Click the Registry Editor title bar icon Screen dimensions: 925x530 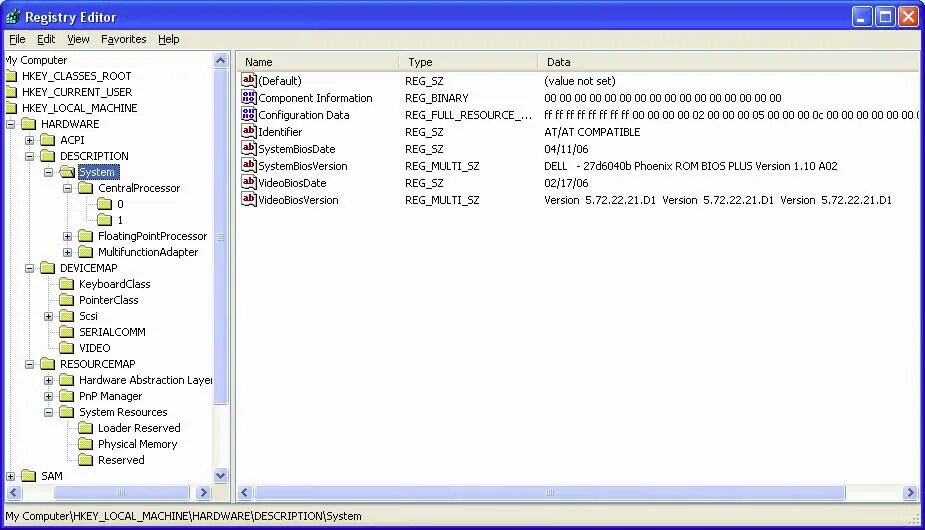click(12, 17)
